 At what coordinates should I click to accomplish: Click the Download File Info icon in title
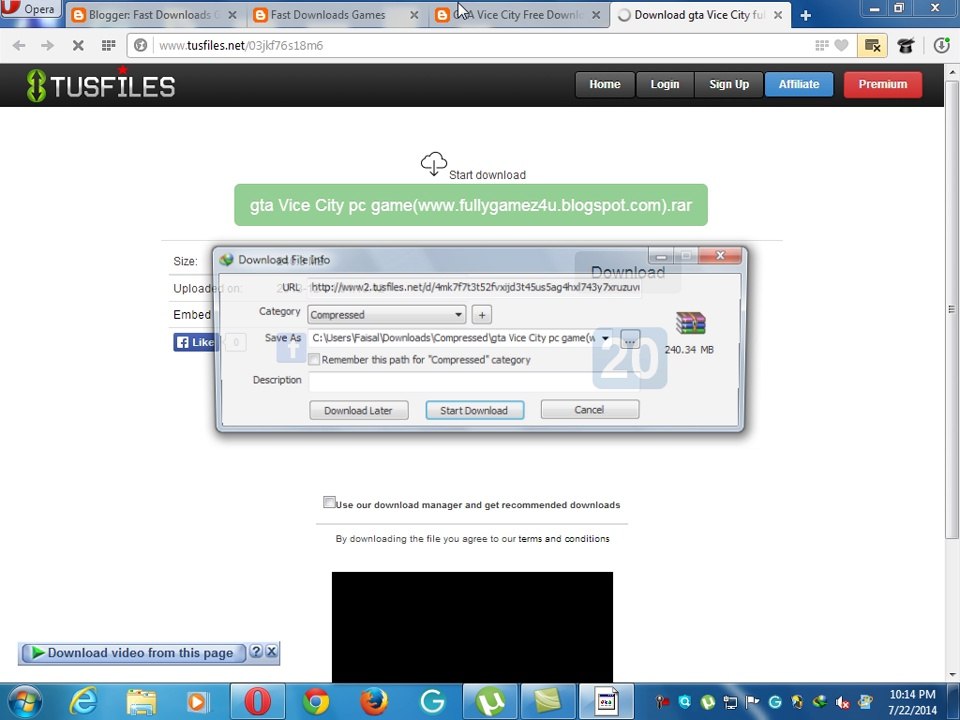pos(227,260)
